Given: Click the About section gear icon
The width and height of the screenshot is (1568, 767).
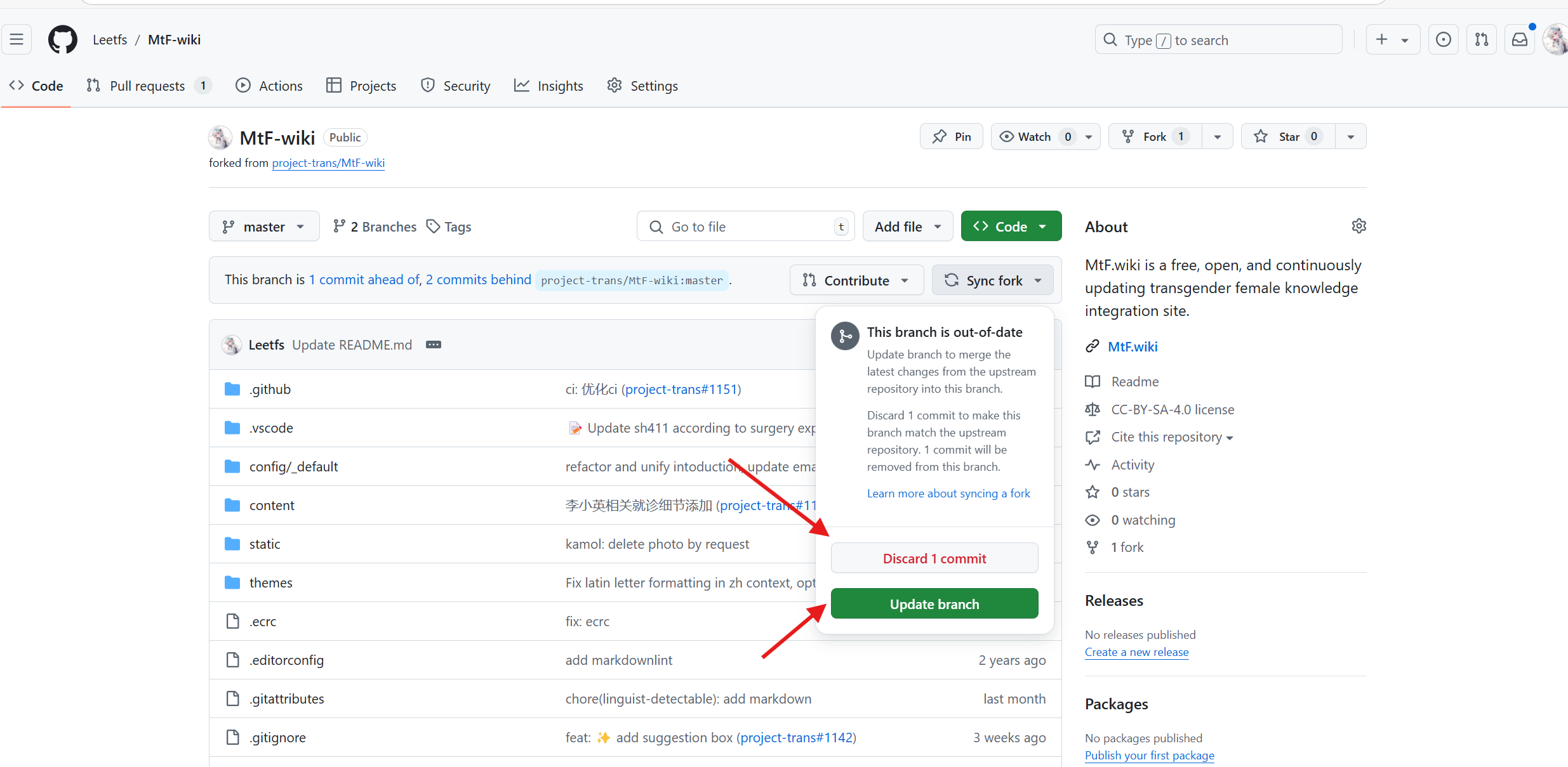Looking at the screenshot, I should (1359, 226).
